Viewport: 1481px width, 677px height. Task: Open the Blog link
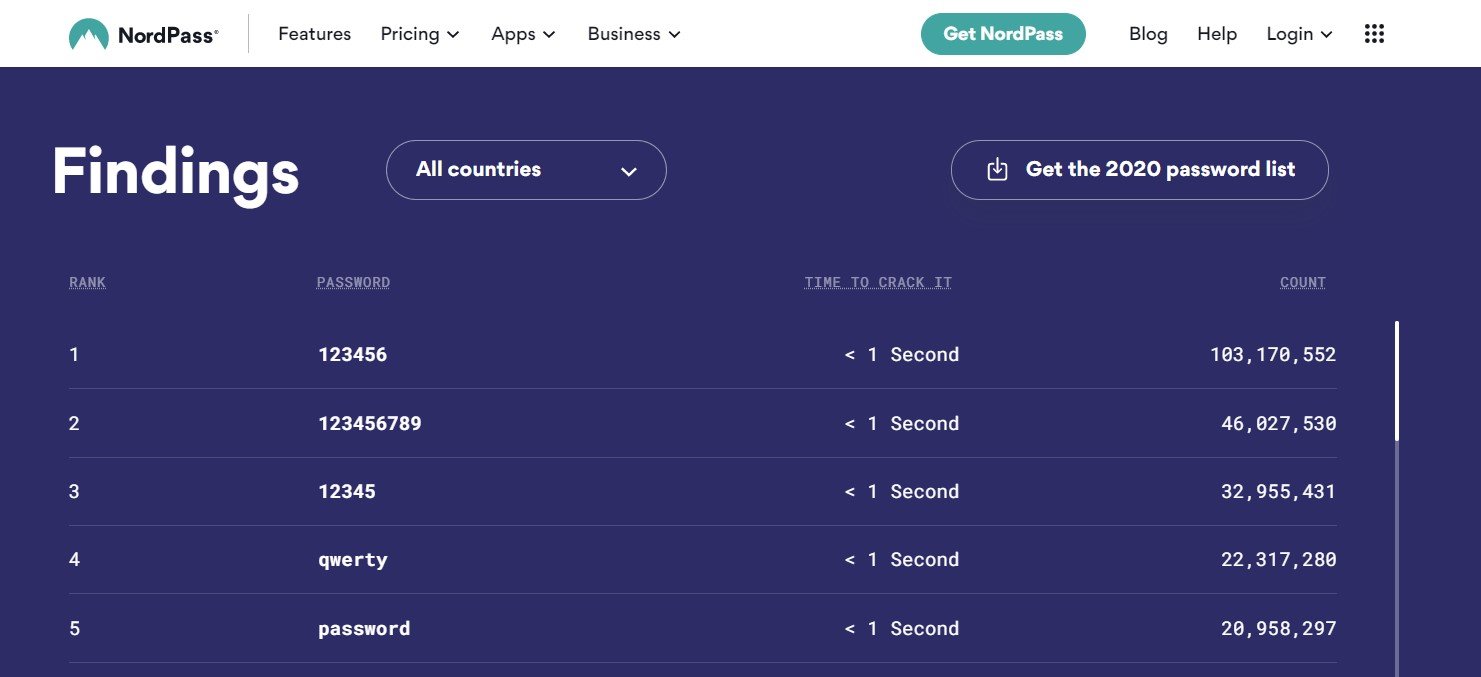pyautogui.click(x=1148, y=34)
